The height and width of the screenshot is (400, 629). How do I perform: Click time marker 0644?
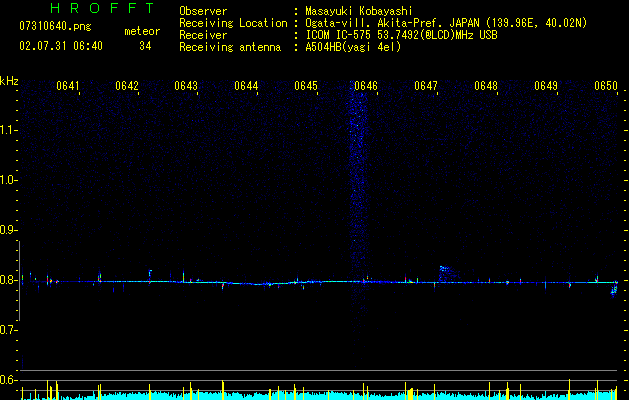[246, 86]
